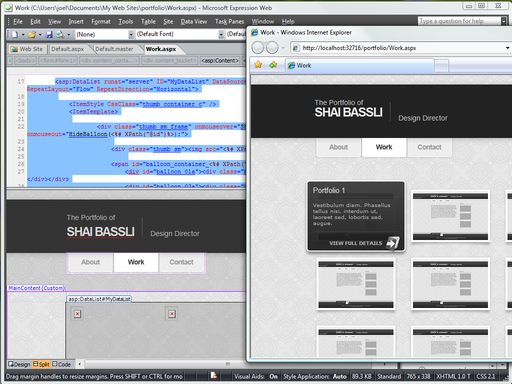Switch to Design view
Viewport: 512px width, 384px height.
[19, 364]
